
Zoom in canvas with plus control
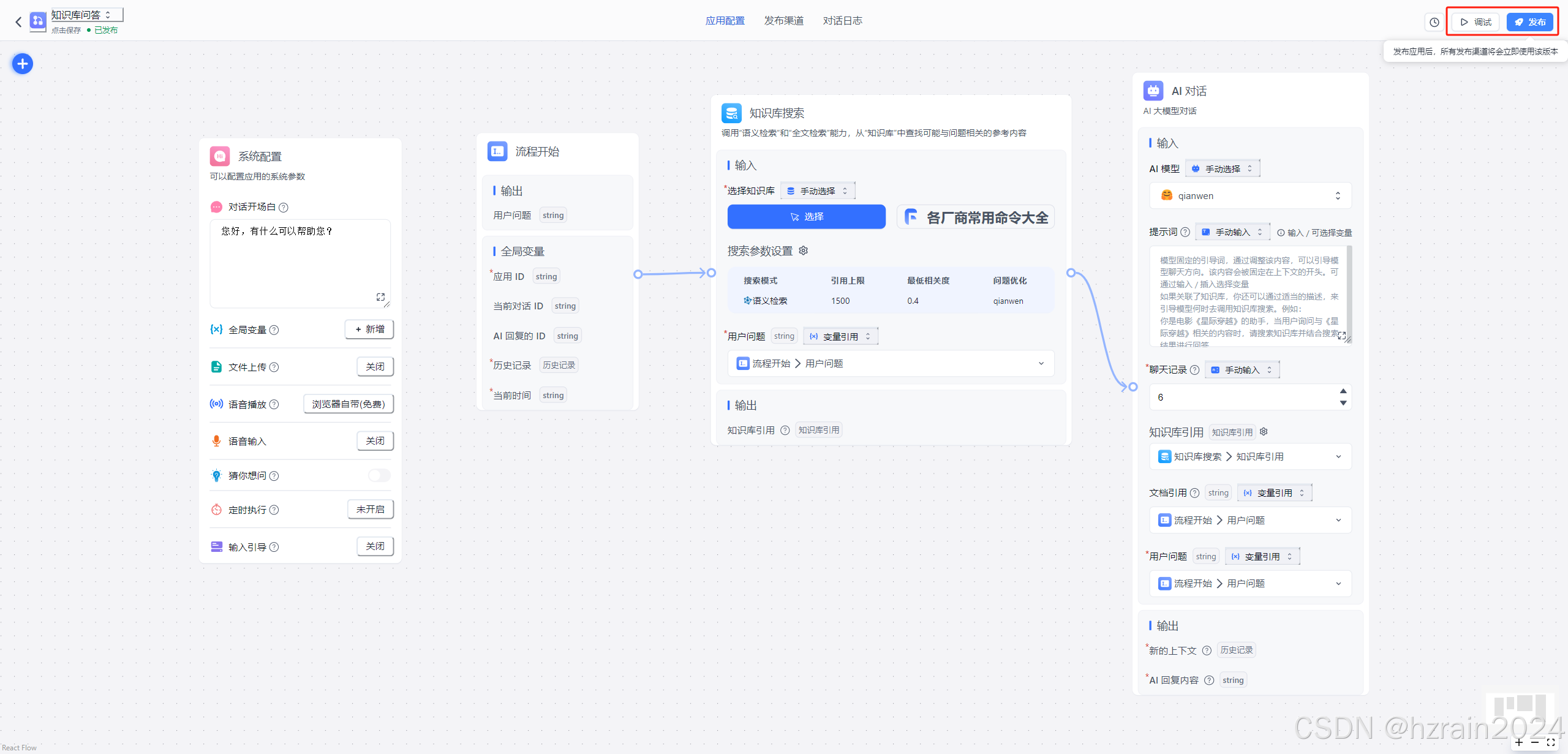1519,742
